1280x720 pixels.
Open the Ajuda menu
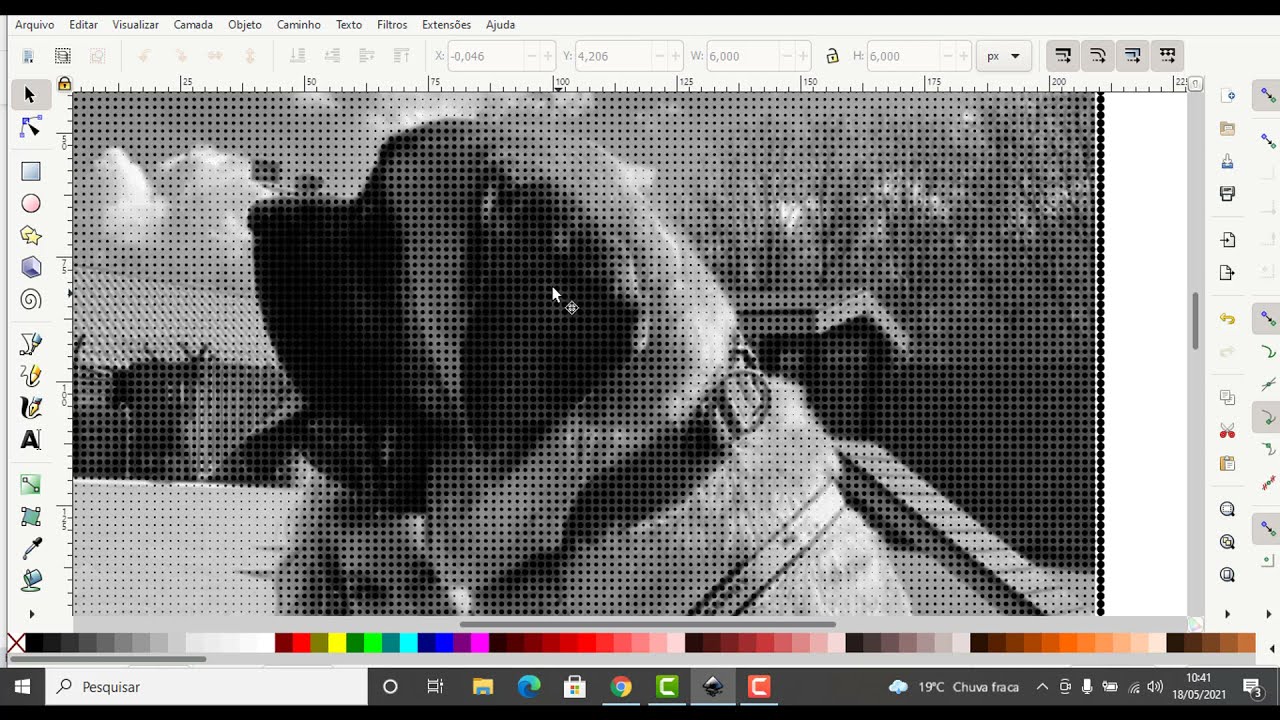(500, 24)
